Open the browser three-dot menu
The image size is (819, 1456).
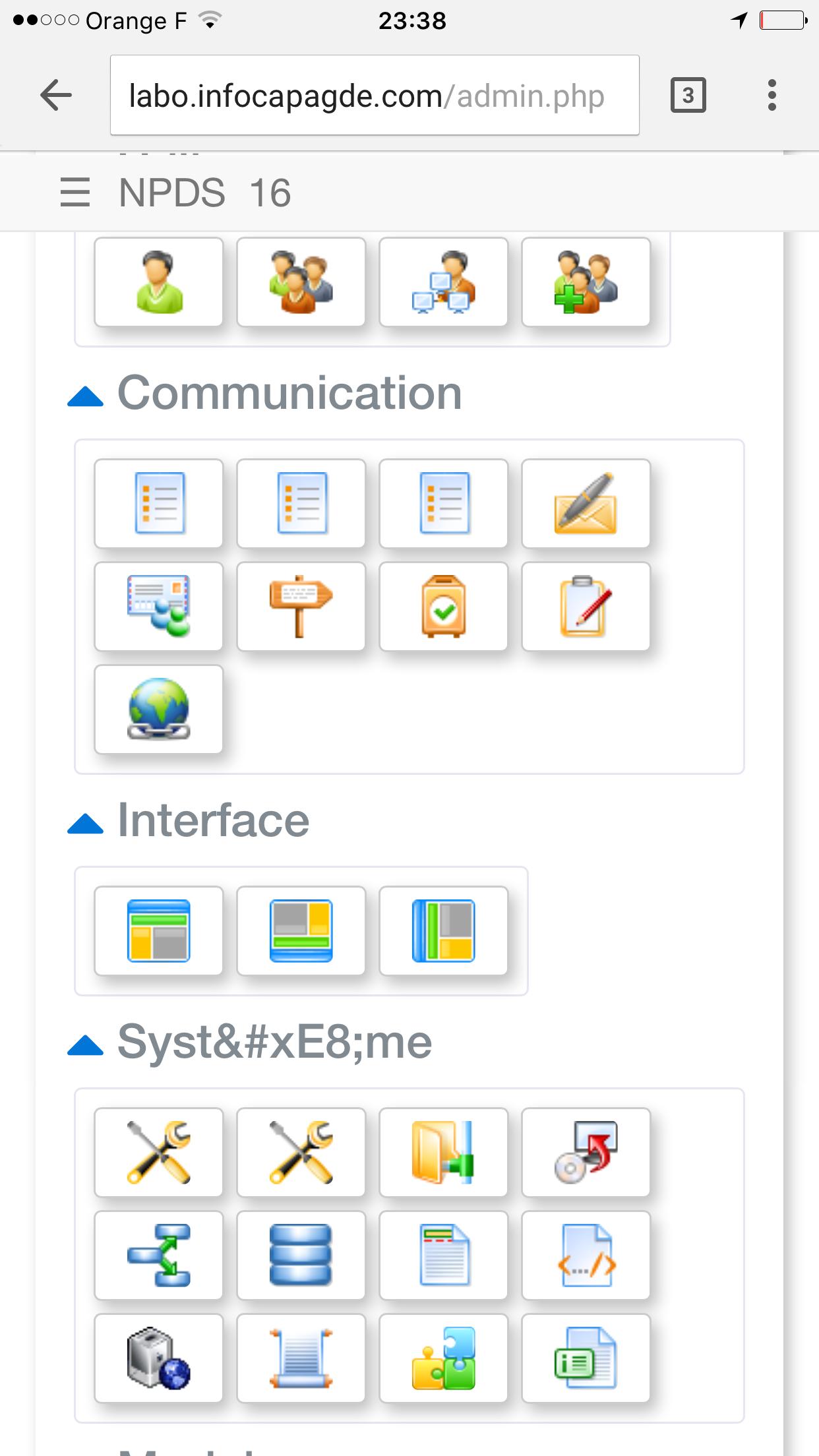tap(772, 96)
